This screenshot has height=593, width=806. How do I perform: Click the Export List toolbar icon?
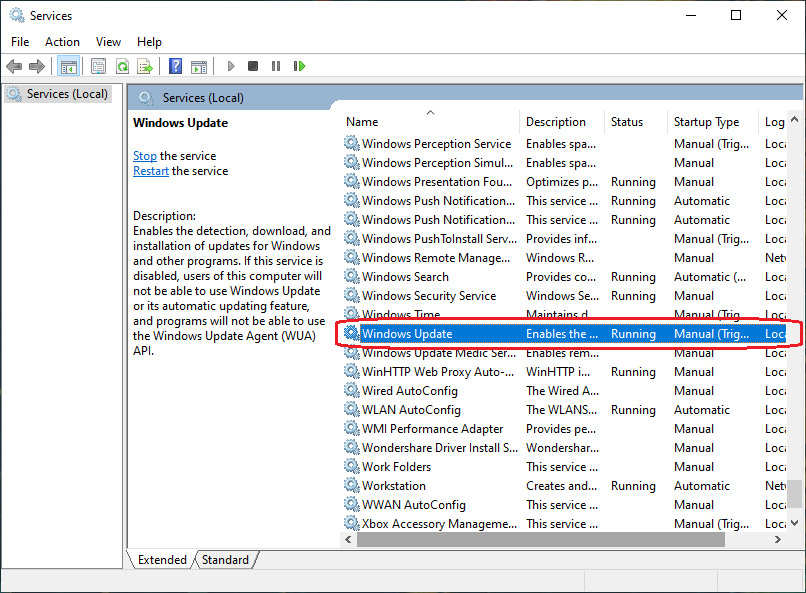click(145, 66)
